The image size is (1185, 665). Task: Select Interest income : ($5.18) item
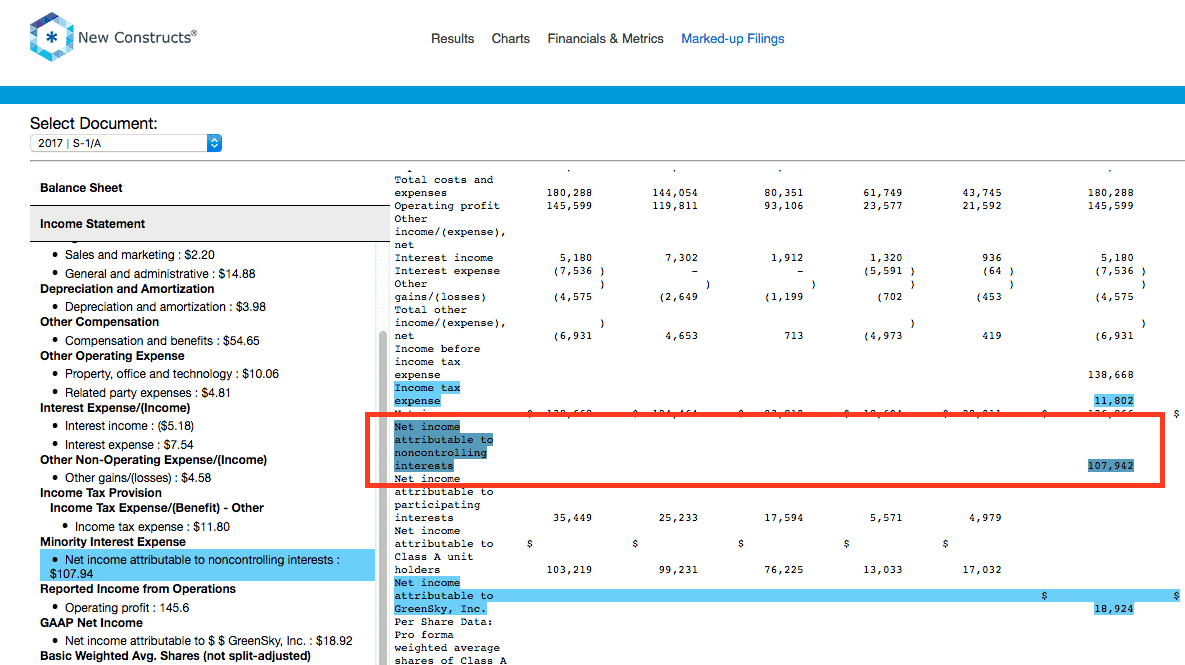tap(129, 426)
